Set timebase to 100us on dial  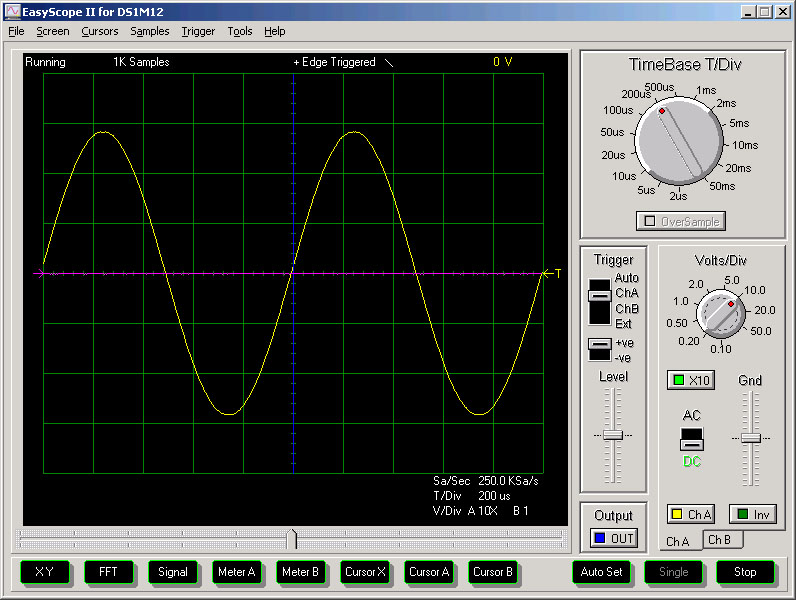(x=618, y=110)
